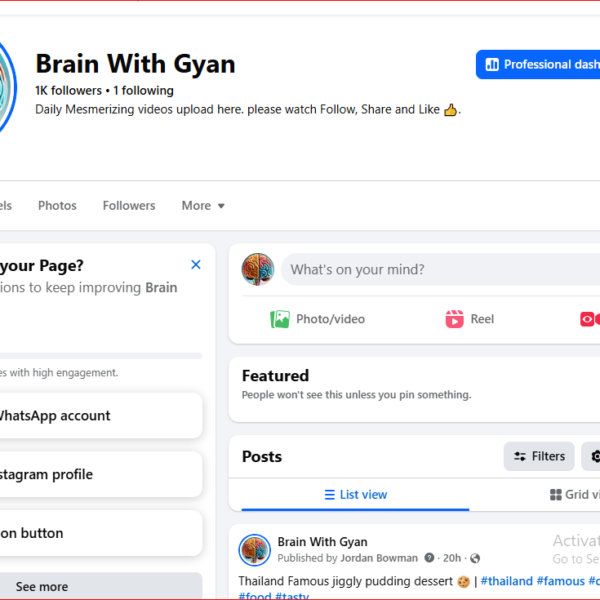Click the page health progress bar
This screenshot has height=600, width=600.
pos(101,356)
